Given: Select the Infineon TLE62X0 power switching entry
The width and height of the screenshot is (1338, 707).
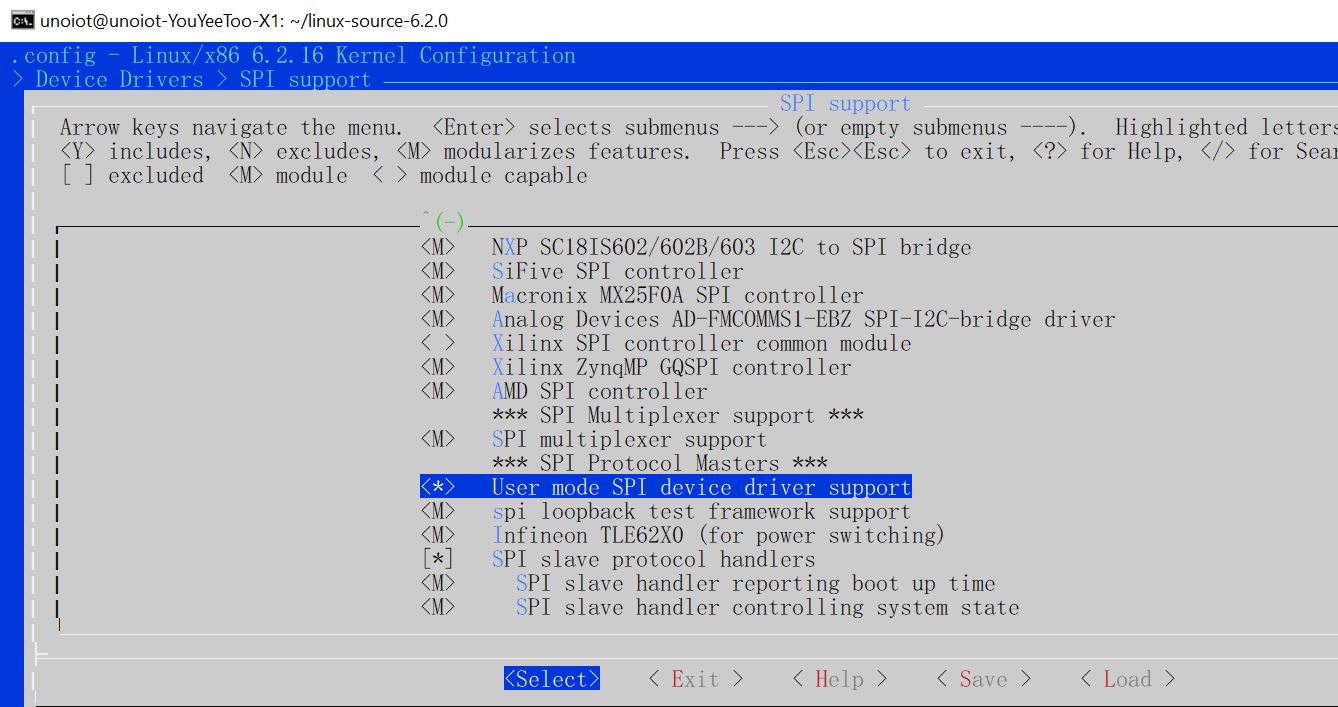Looking at the screenshot, I should pyautogui.click(x=718, y=535).
